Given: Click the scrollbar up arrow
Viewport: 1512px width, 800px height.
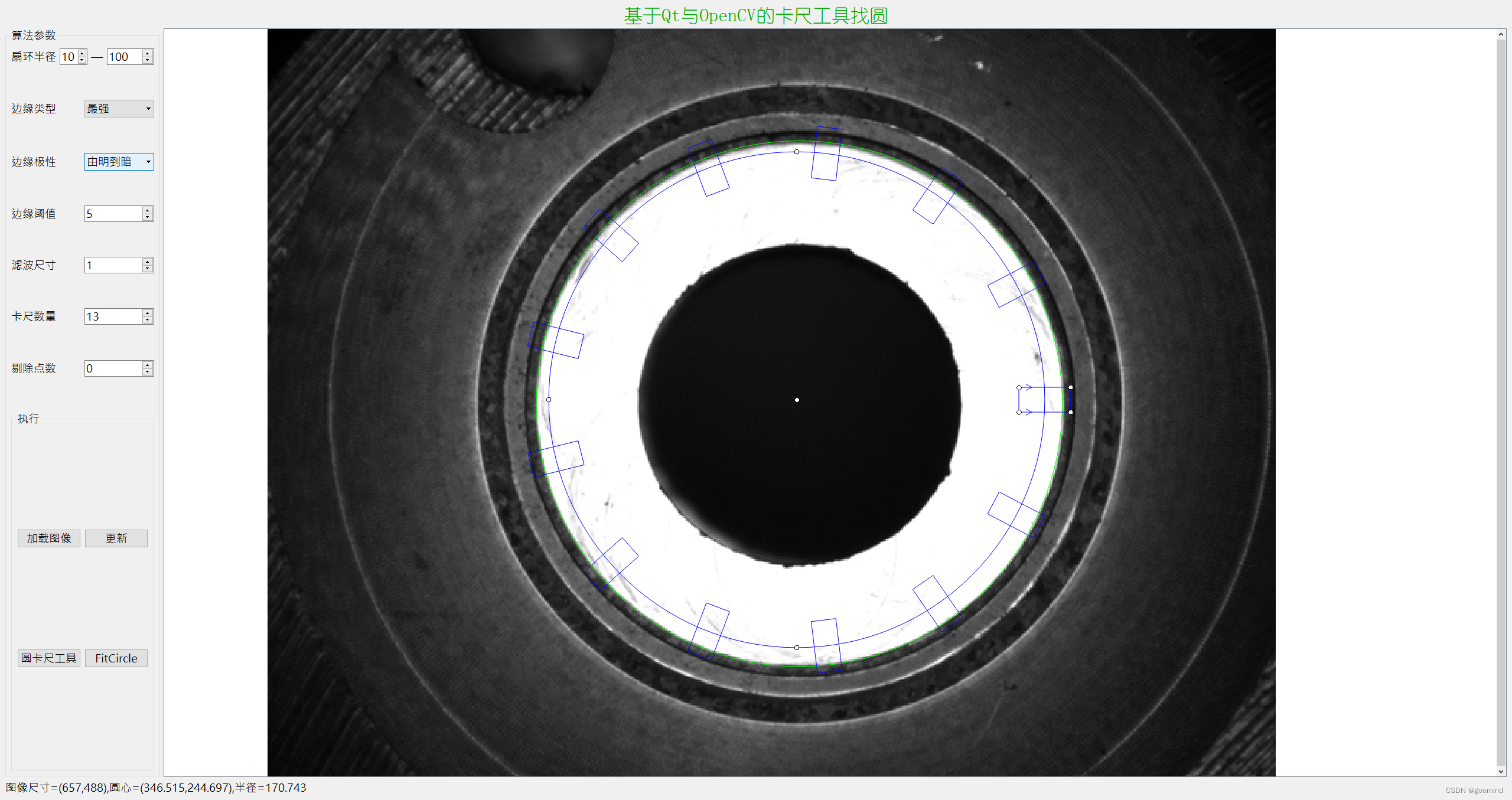Looking at the screenshot, I should [1501, 34].
